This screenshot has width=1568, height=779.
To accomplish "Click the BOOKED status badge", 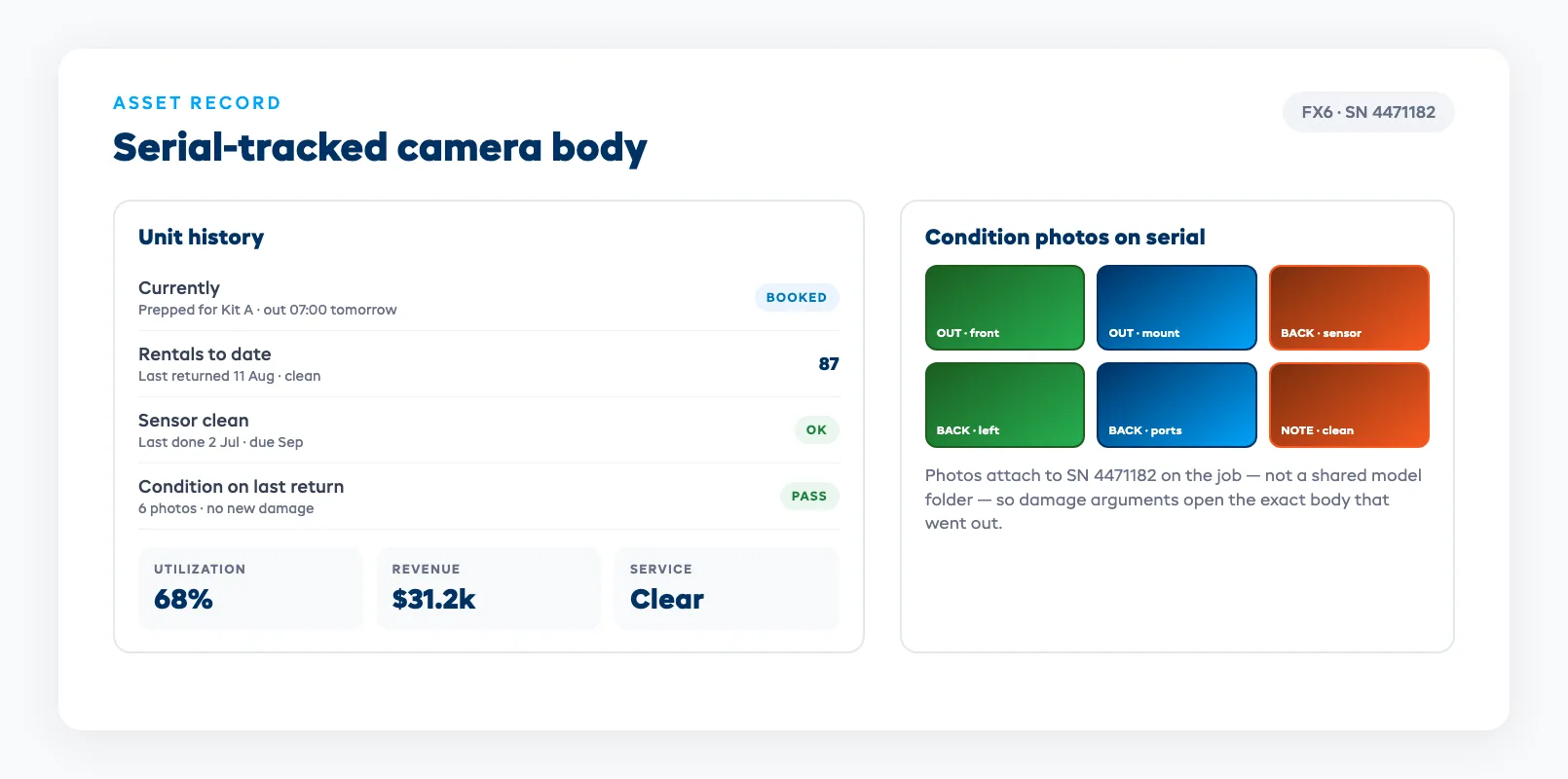I will click(797, 298).
